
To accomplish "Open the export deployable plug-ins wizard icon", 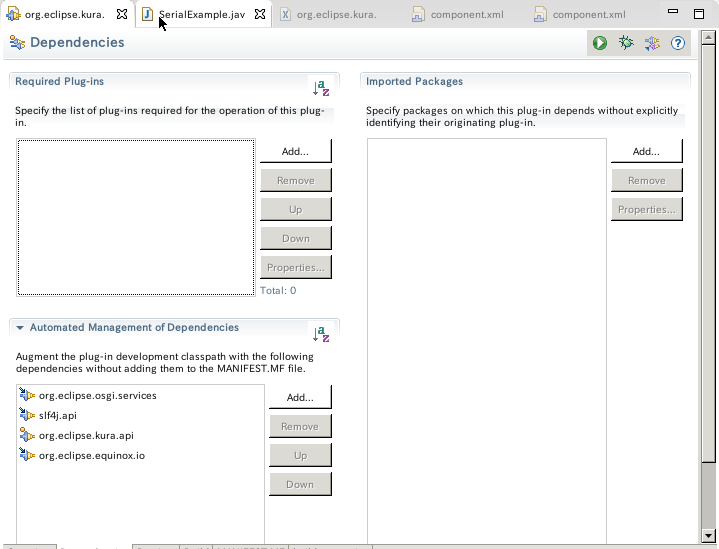I will [652, 43].
